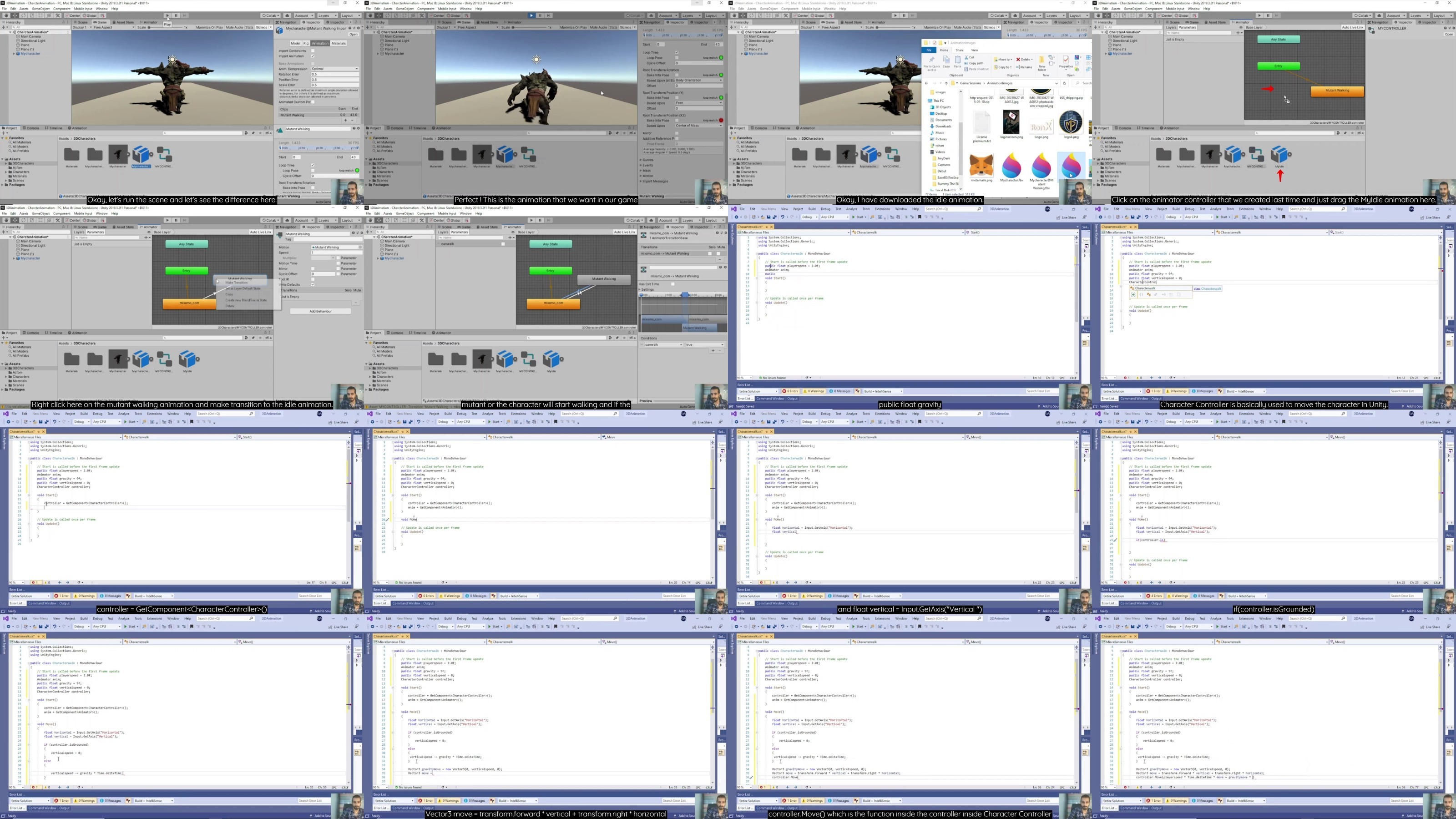Switch to the Share tab in File Explorer

pyautogui.click(x=959, y=51)
